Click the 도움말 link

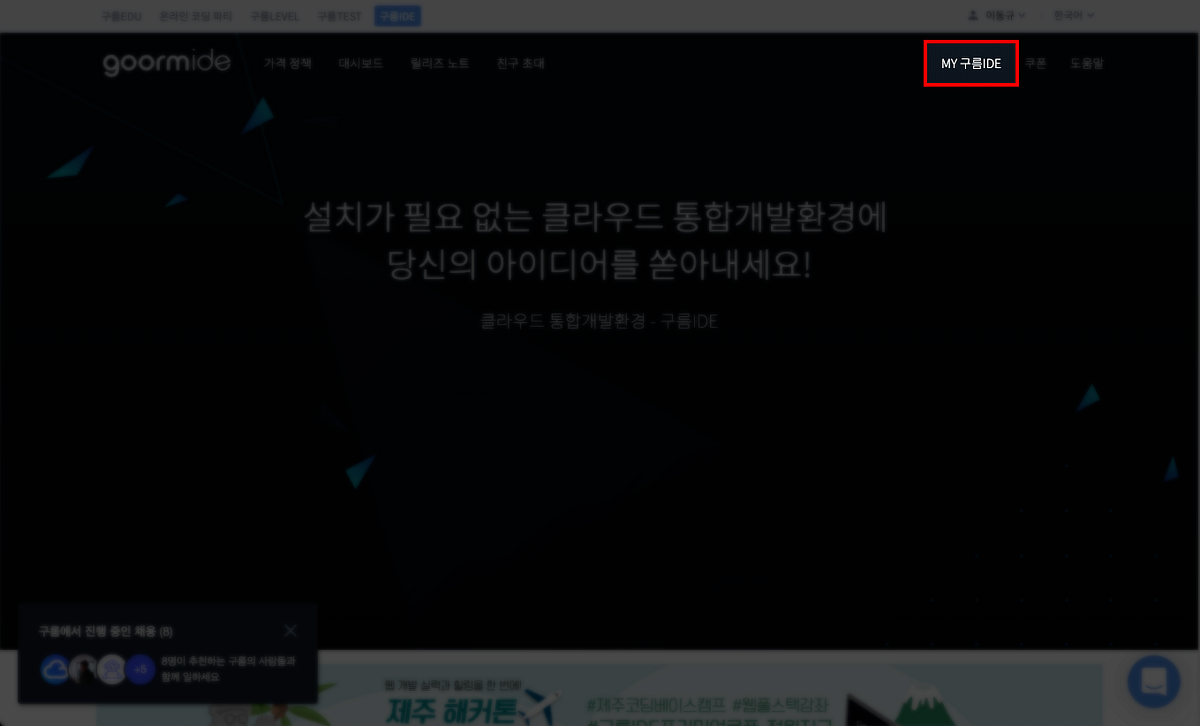(x=1087, y=62)
